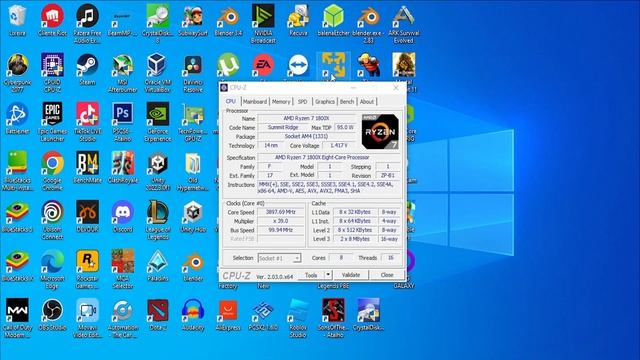Click the Validate button in CPU-Z
The width and height of the screenshot is (640, 360).
point(351,275)
